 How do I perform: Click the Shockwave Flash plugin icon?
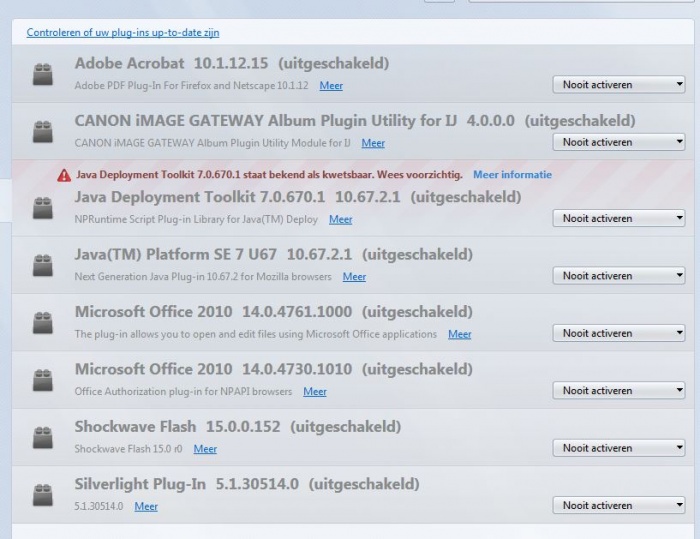(x=43, y=438)
